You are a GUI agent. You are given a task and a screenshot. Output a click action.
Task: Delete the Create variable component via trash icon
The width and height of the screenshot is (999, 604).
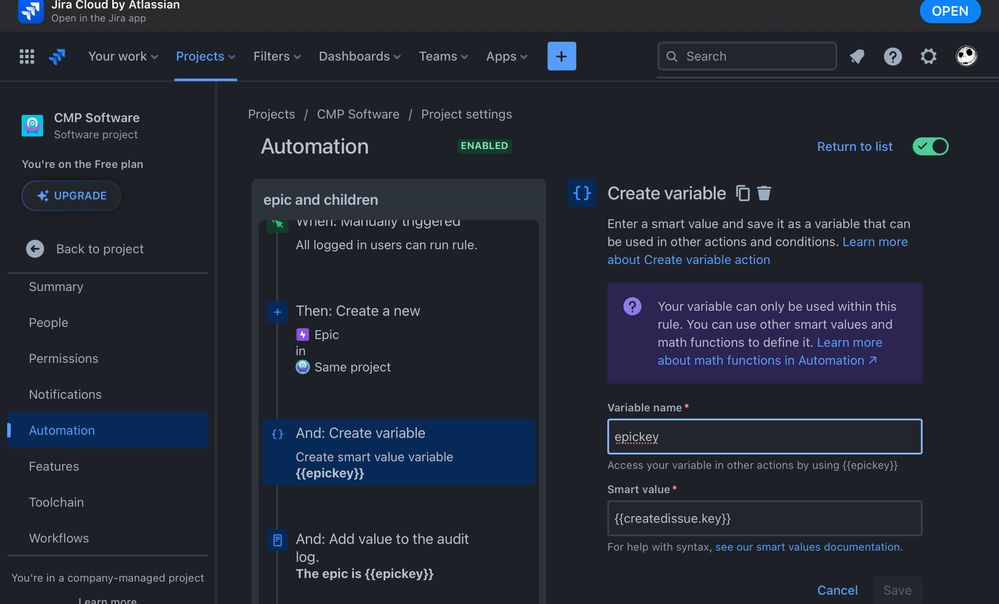pos(764,193)
